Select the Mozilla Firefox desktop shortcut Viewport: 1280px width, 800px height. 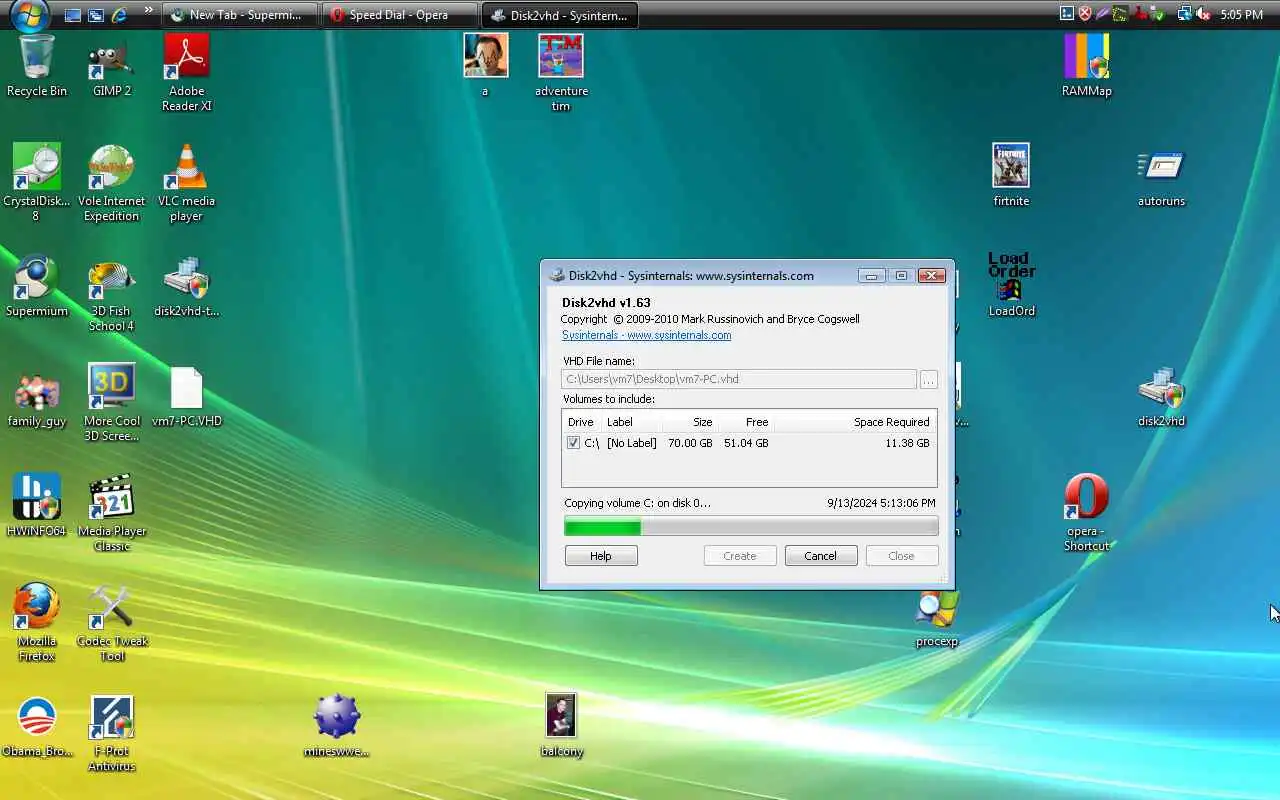(37, 622)
